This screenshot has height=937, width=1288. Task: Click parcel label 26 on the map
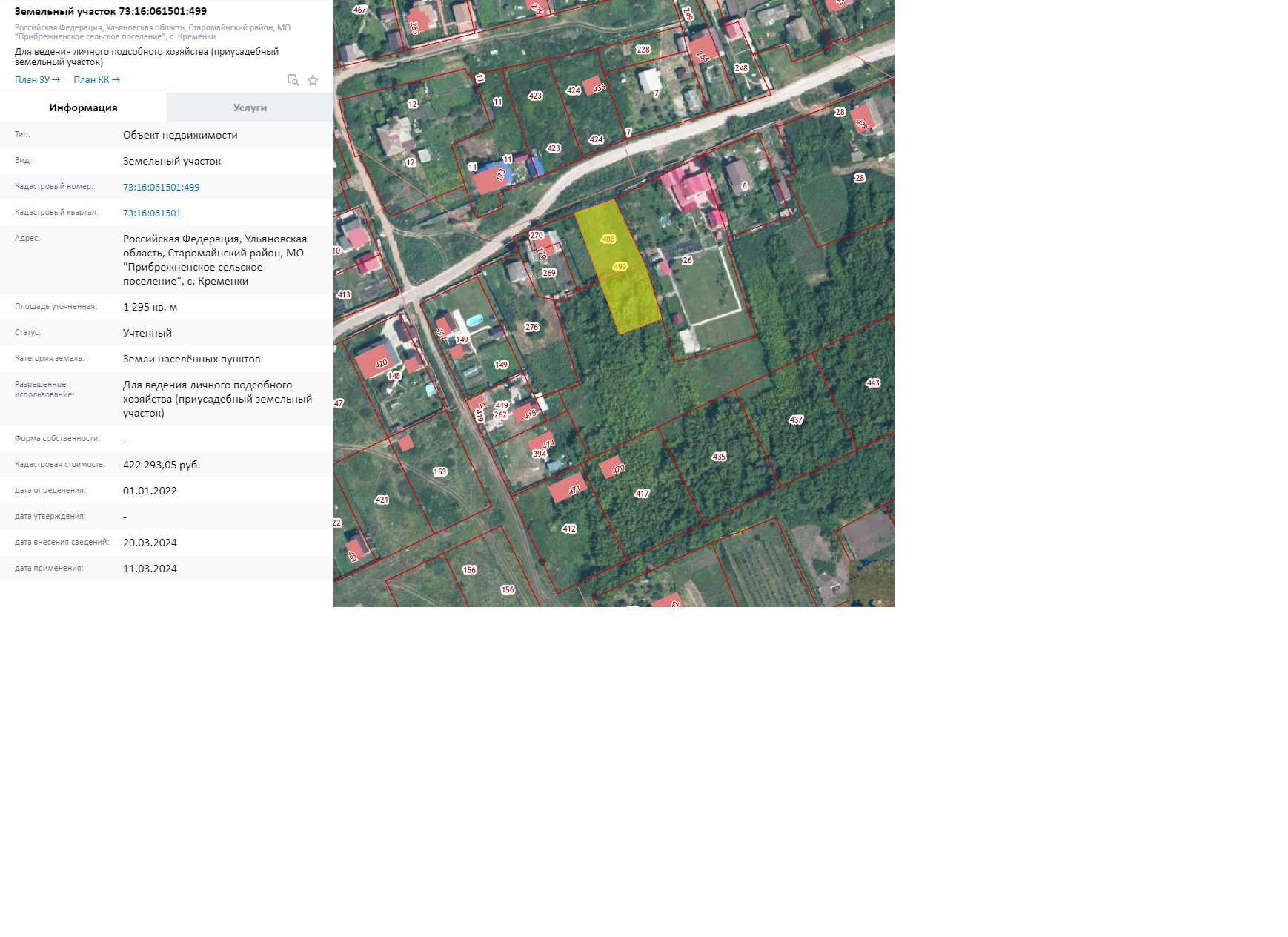point(687,260)
